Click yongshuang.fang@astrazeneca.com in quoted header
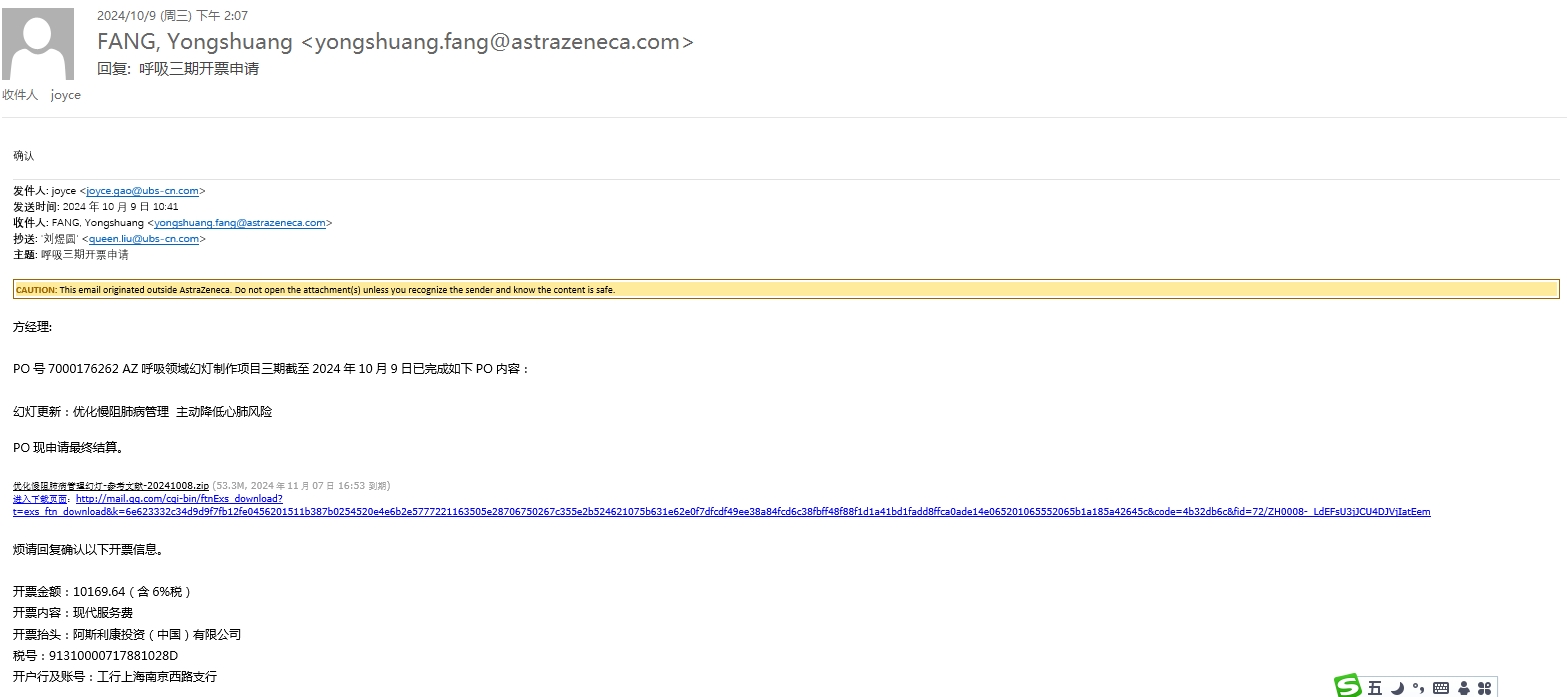The width and height of the screenshot is (1567, 697). (x=239, y=223)
